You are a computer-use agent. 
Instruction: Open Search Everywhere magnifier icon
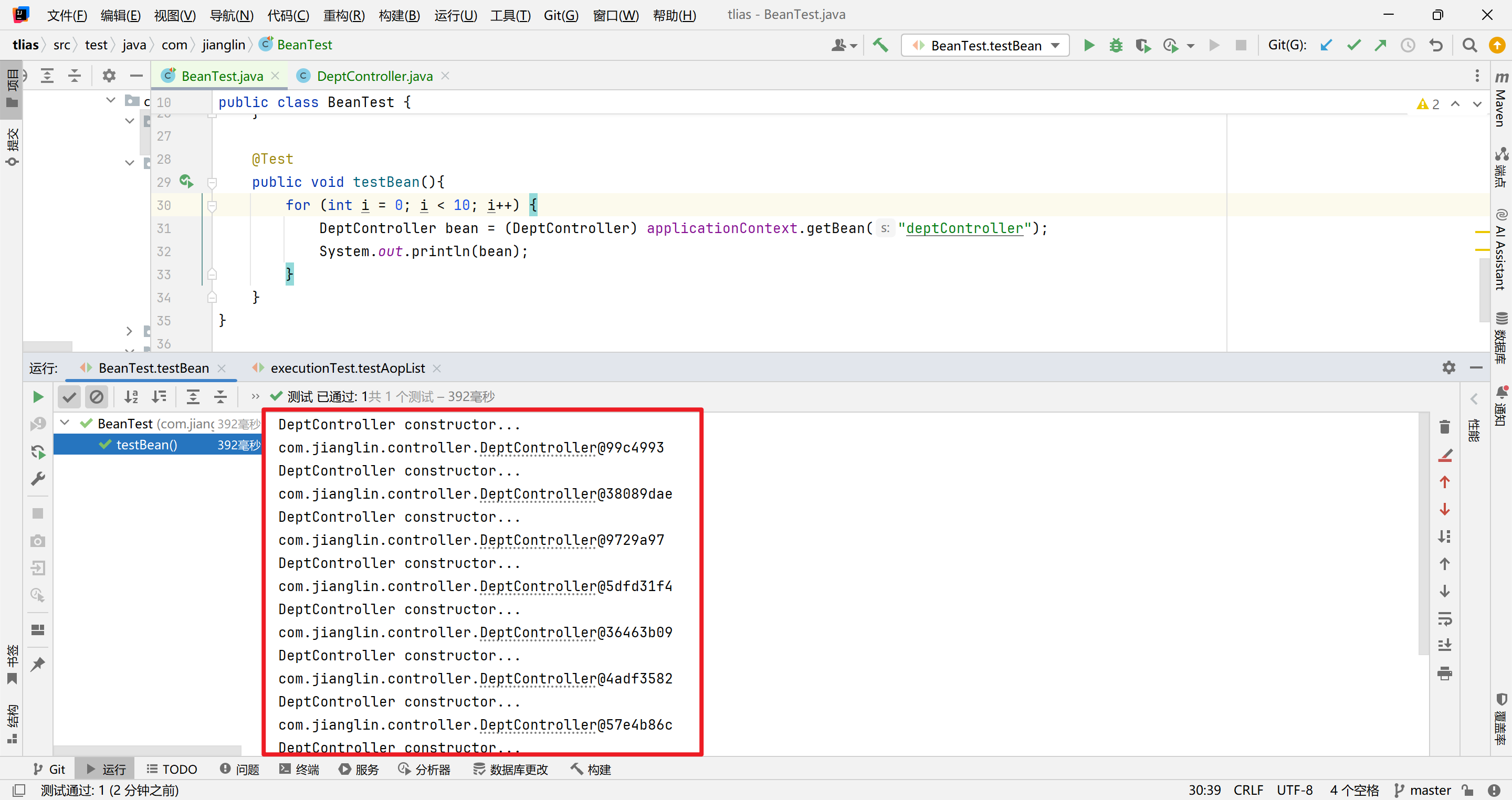(1469, 45)
